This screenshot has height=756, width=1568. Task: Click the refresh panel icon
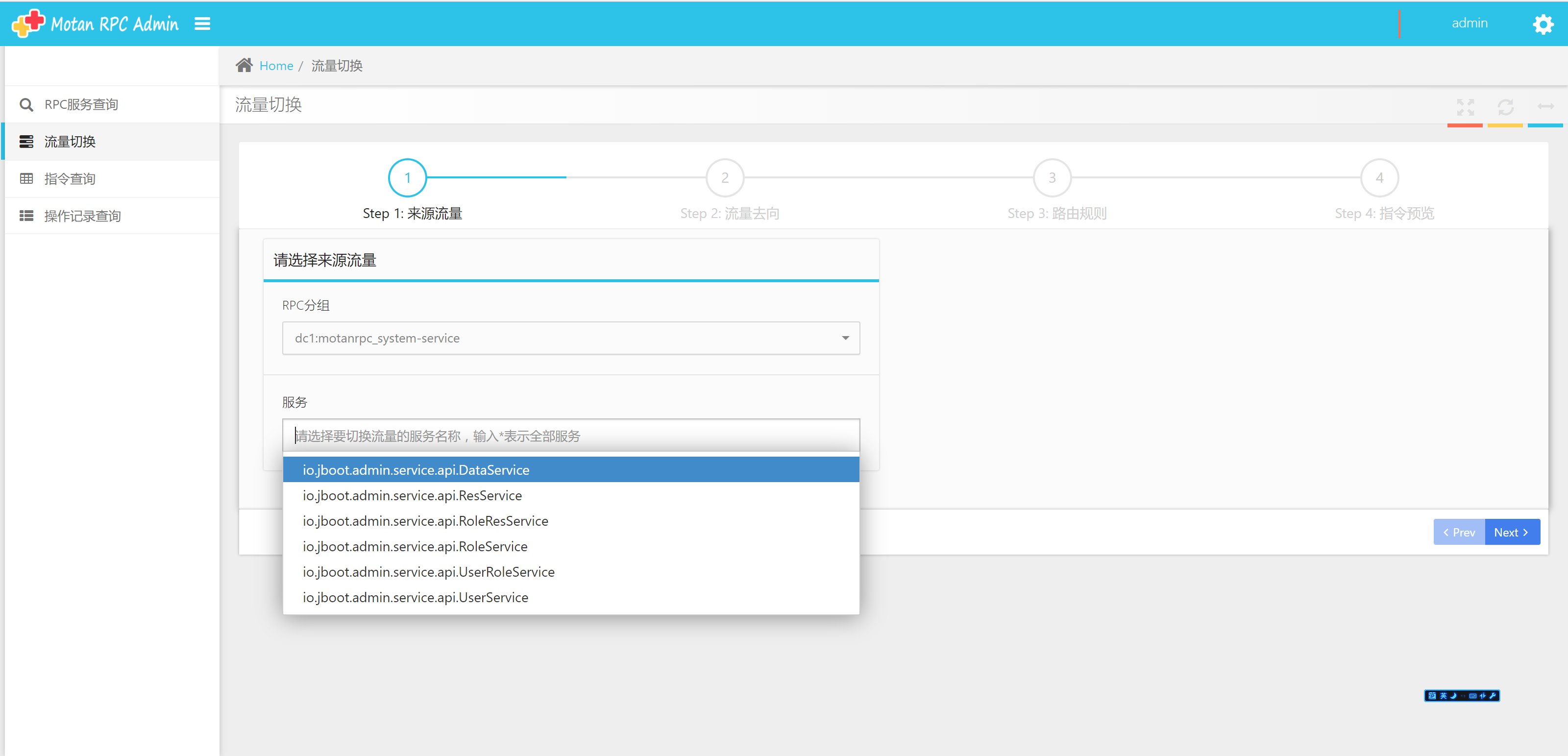(x=1505, y=107)
